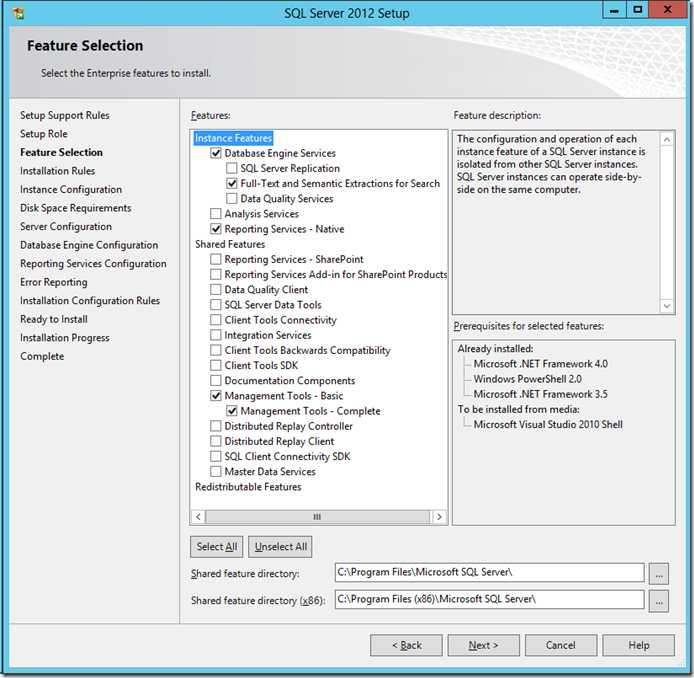Image resolution: width=694 pixels, height=678 pixels.
Task: Select the Instance Features tree node
Action: tap(233, 138)
